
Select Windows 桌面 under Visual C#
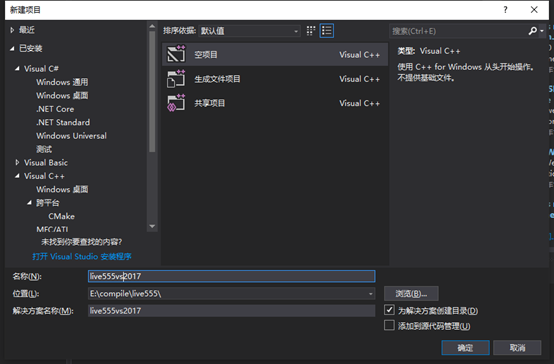[62, 95]
